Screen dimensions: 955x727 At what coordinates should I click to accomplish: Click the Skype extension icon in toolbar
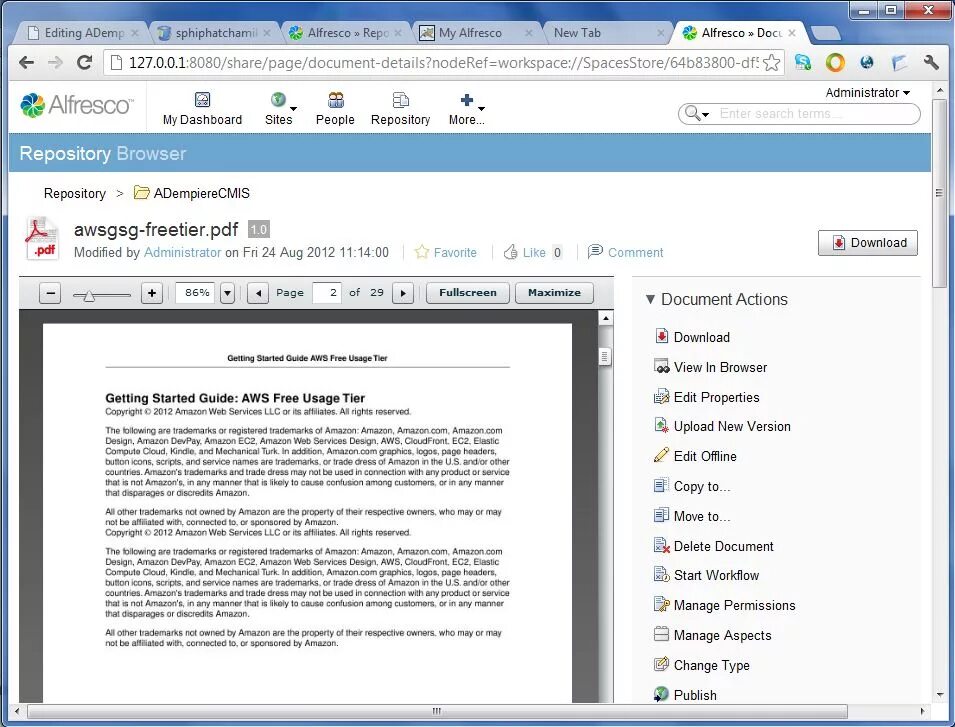[803, 62]
